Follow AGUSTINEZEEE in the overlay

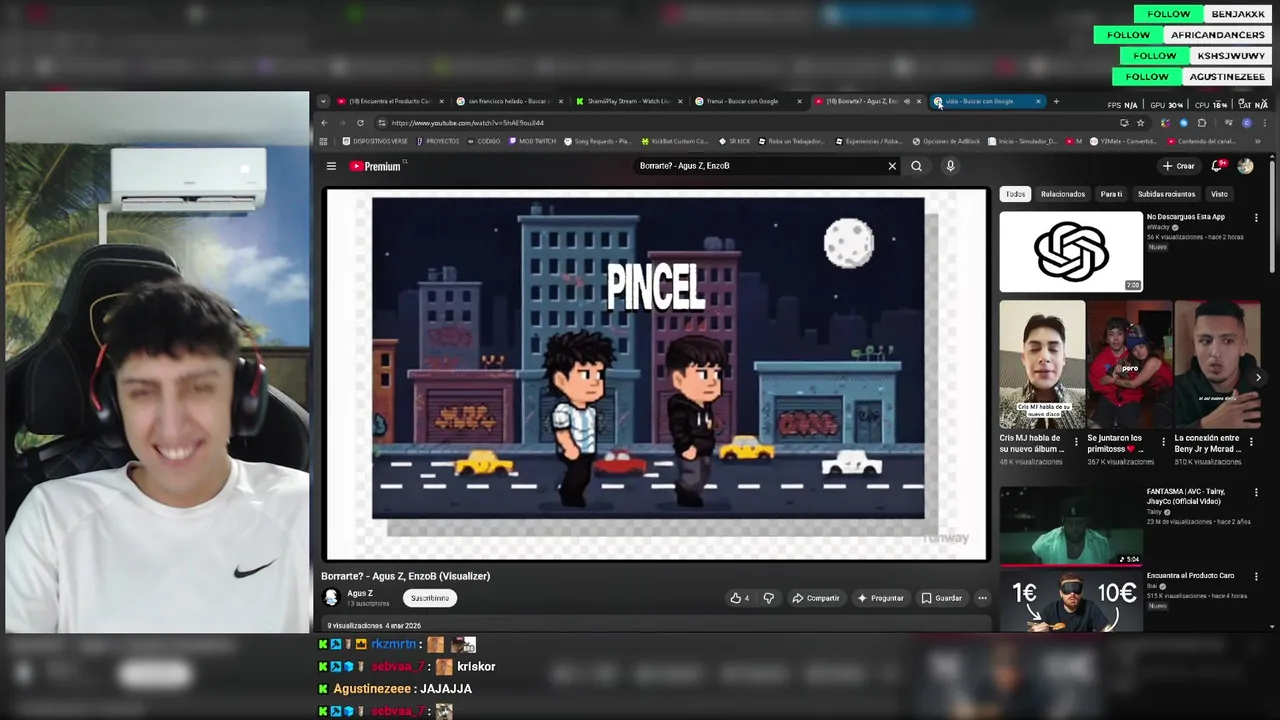point(1146,77)
